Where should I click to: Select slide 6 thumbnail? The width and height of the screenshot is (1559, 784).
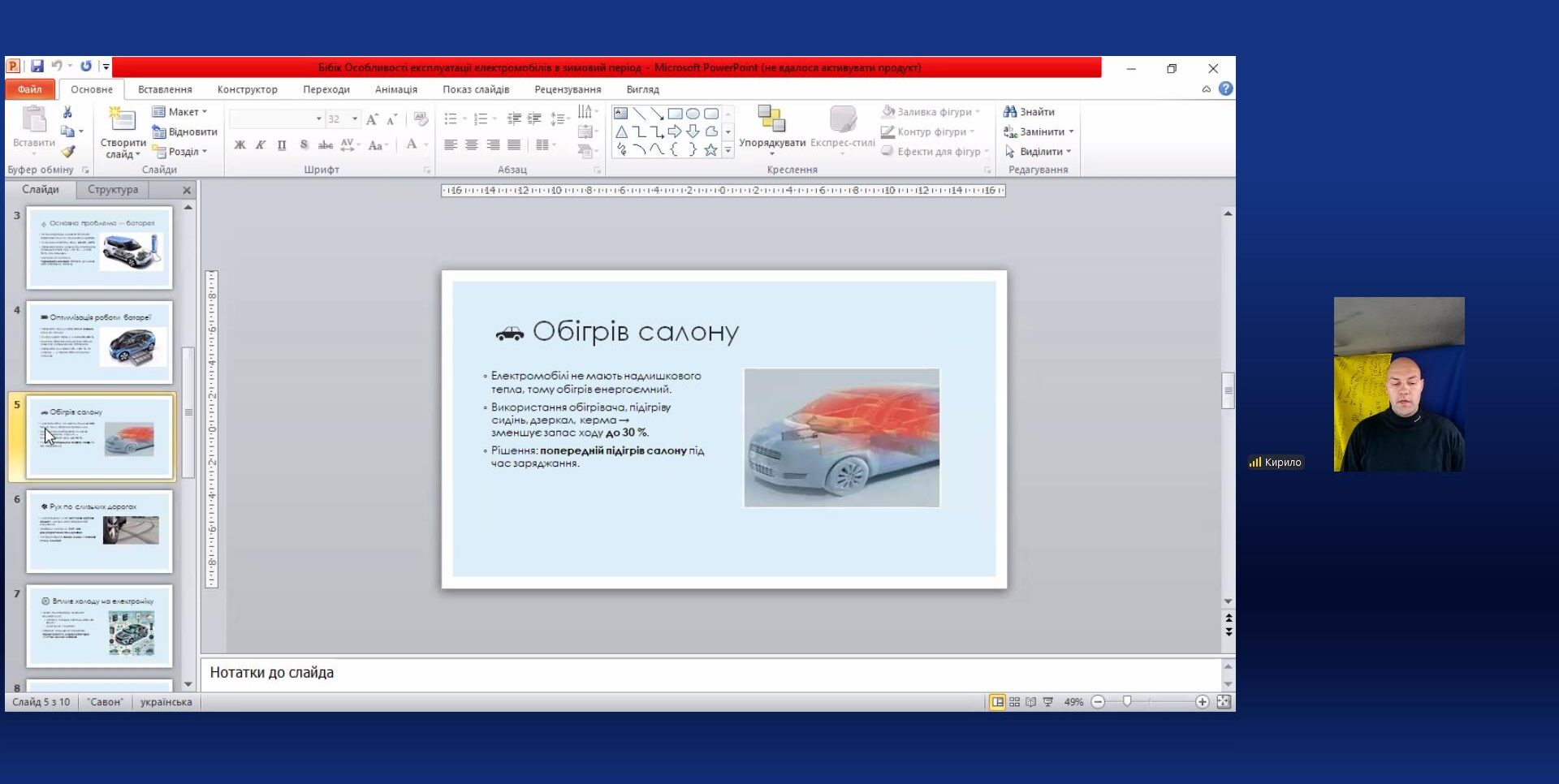99,532
